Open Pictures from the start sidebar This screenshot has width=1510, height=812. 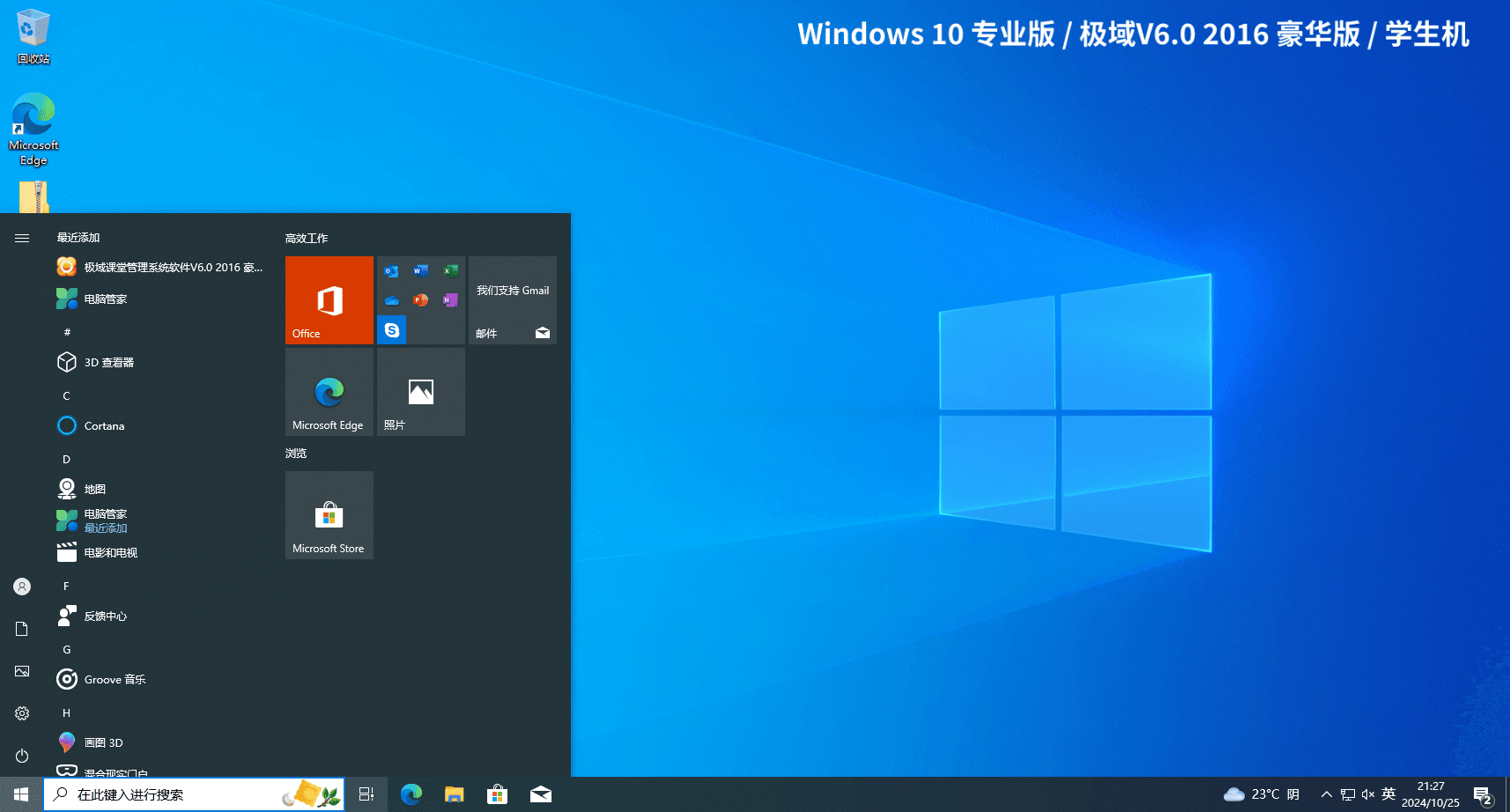[22, 671]
